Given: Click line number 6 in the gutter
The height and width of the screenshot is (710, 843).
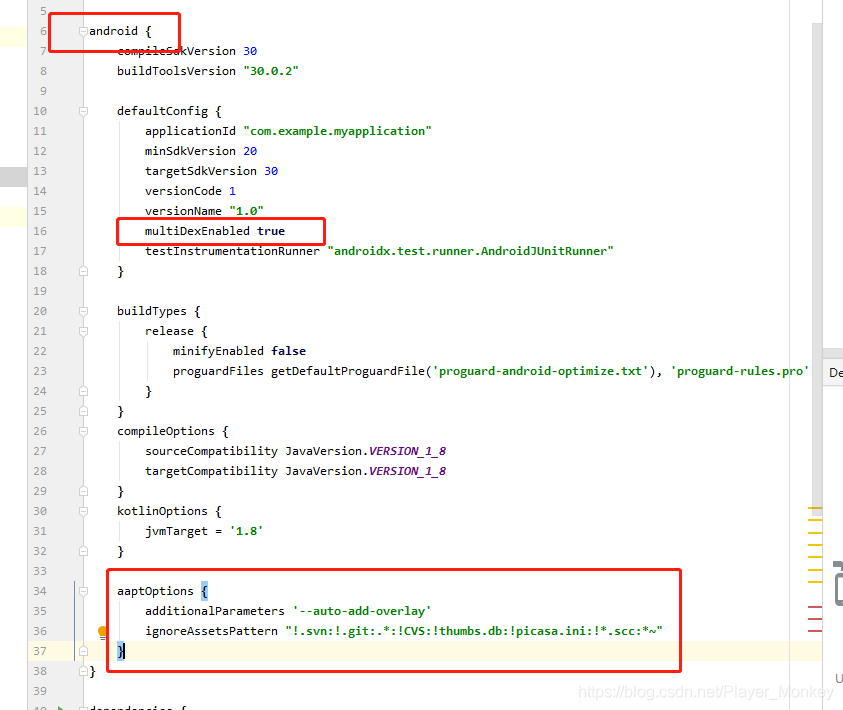Looking at the screenshot, I should coord(43,31).
